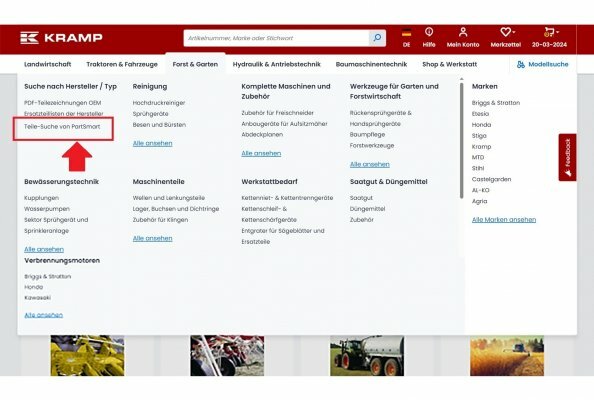This screenshot has width=594, height=400.
Task: Open Abdeckplanen category
Action: [262, 134]
